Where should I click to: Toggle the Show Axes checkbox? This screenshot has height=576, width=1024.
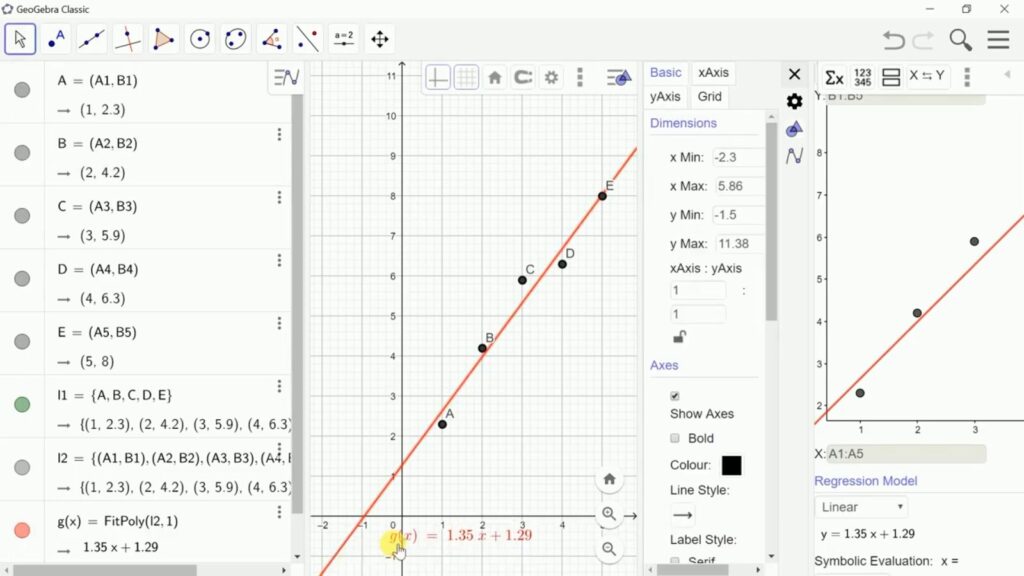click(x=675, y=396)
